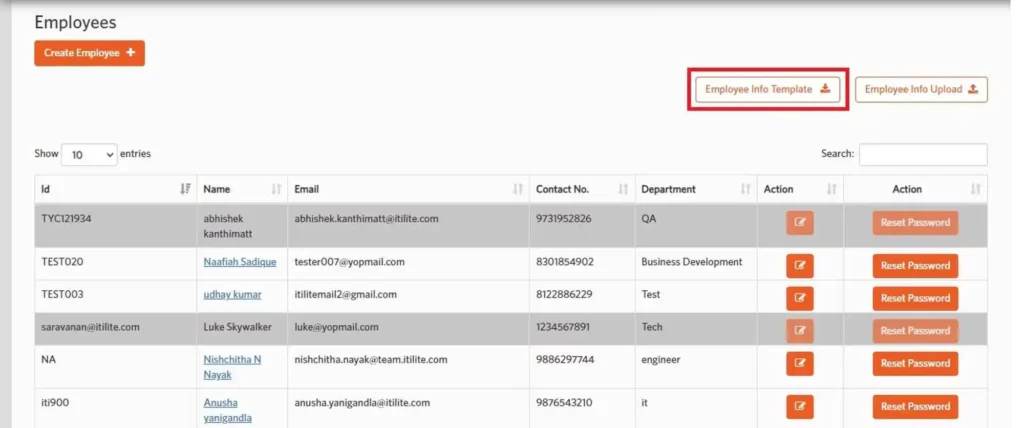The width and height of the screenshot is (1024, 428).
Task: Click contact number 9886297744
Action: click(565, 360)
